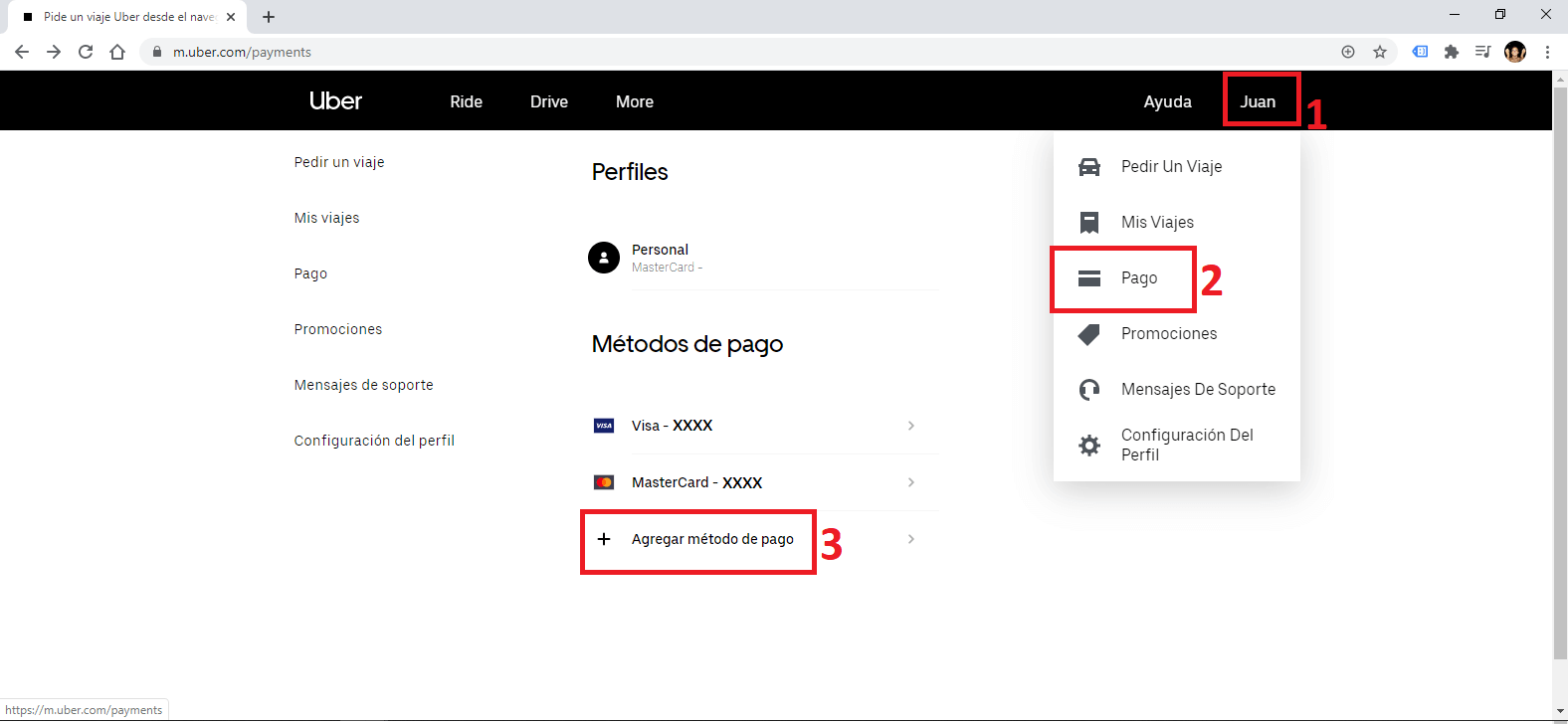
Task: Close the Uber browser tab
Action: pos(231,17)
